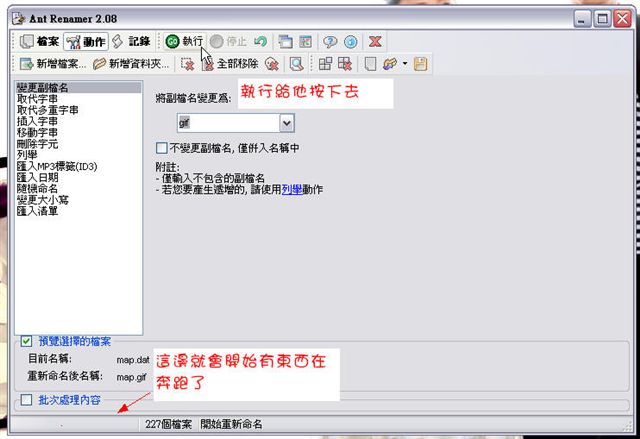Open help speech bubble icon
The image size is (640, 439).
pyautogui.click(x=330, y=41)
